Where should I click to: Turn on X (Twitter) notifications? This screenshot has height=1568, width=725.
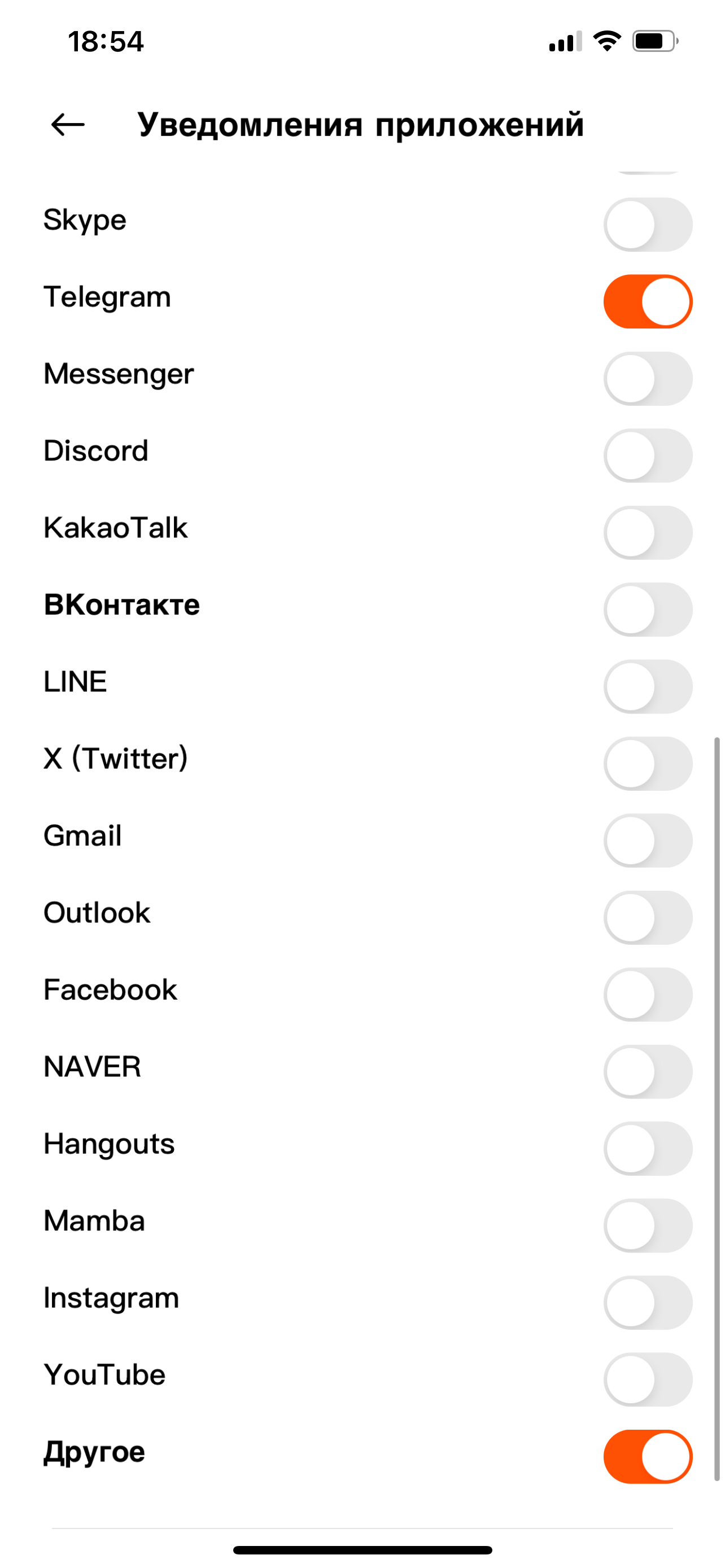pyautogui.click(x=648, y=763)
